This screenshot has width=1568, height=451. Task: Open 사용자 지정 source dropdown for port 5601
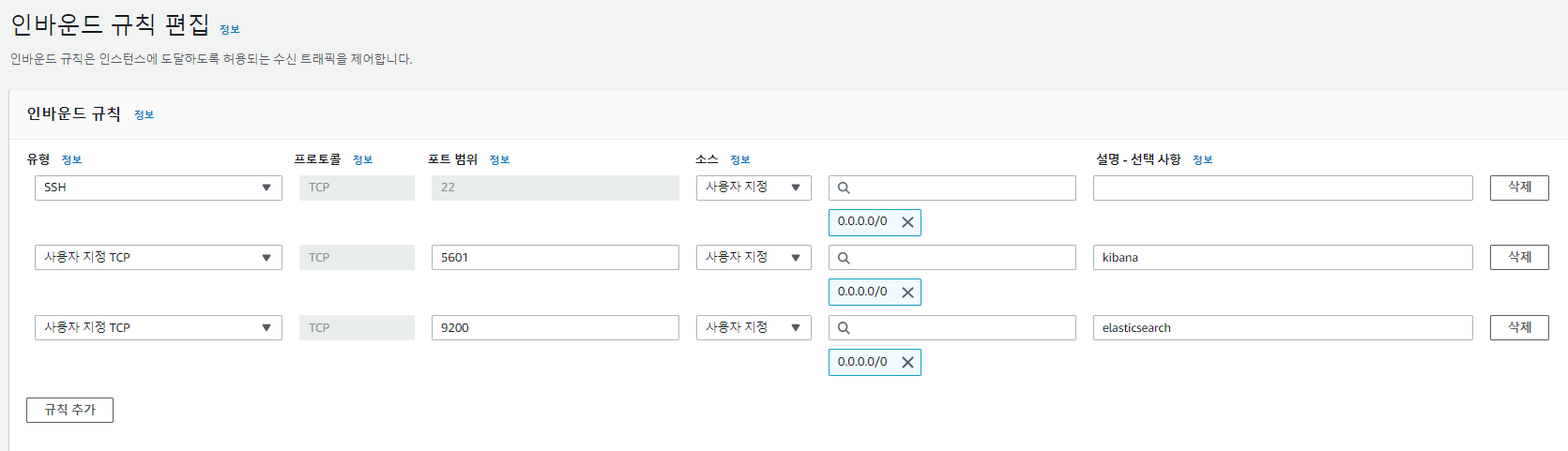(754, 258)
